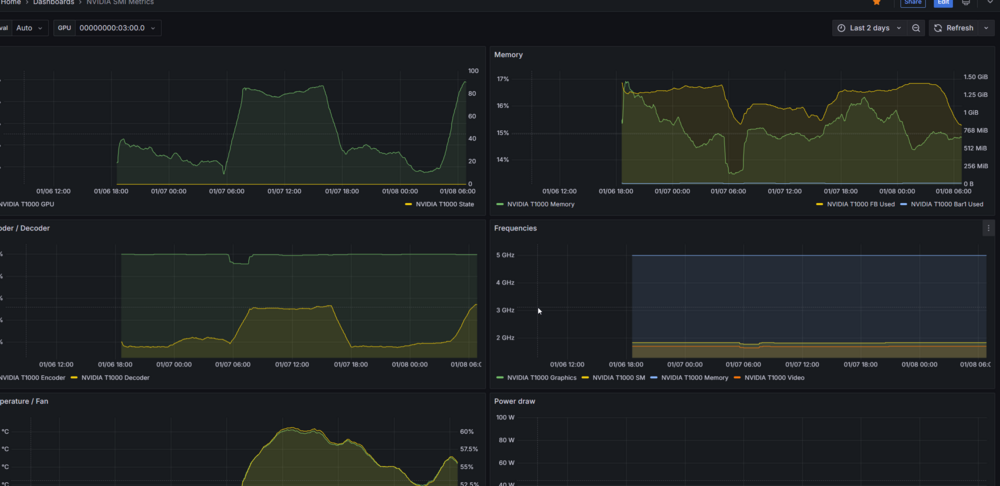Click the refresh circular arrows icon
This screenshot has height=486, width=1000.
point(938,28)
